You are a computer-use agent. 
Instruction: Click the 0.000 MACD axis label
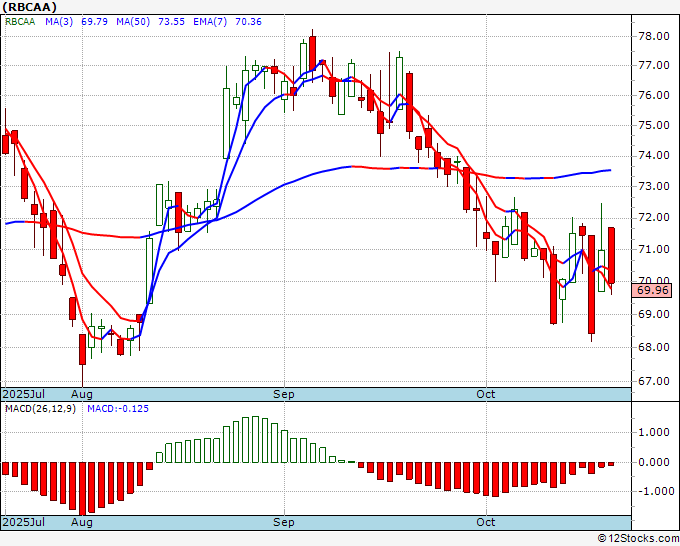pos(654,462)
